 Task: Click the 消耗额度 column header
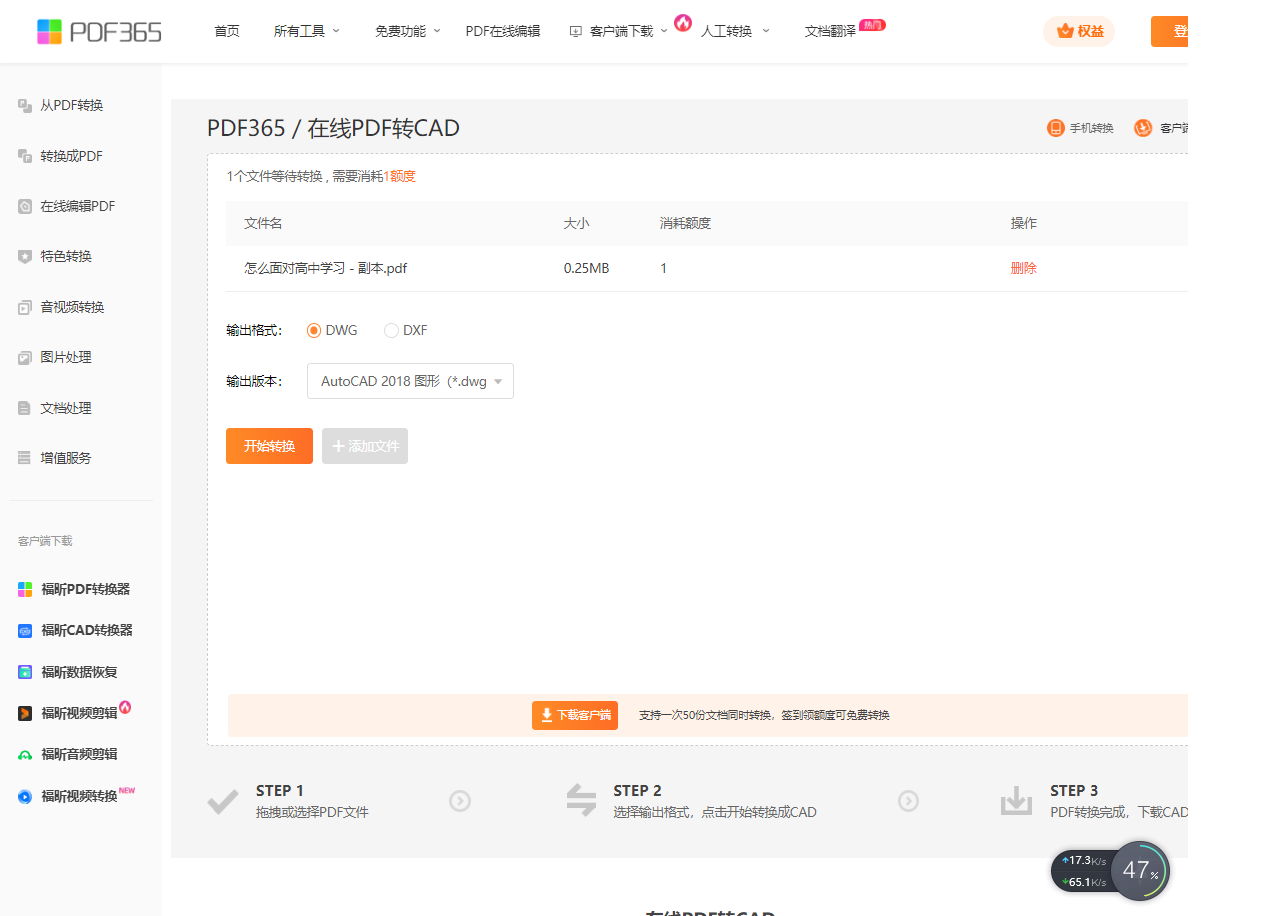point(685,223)
